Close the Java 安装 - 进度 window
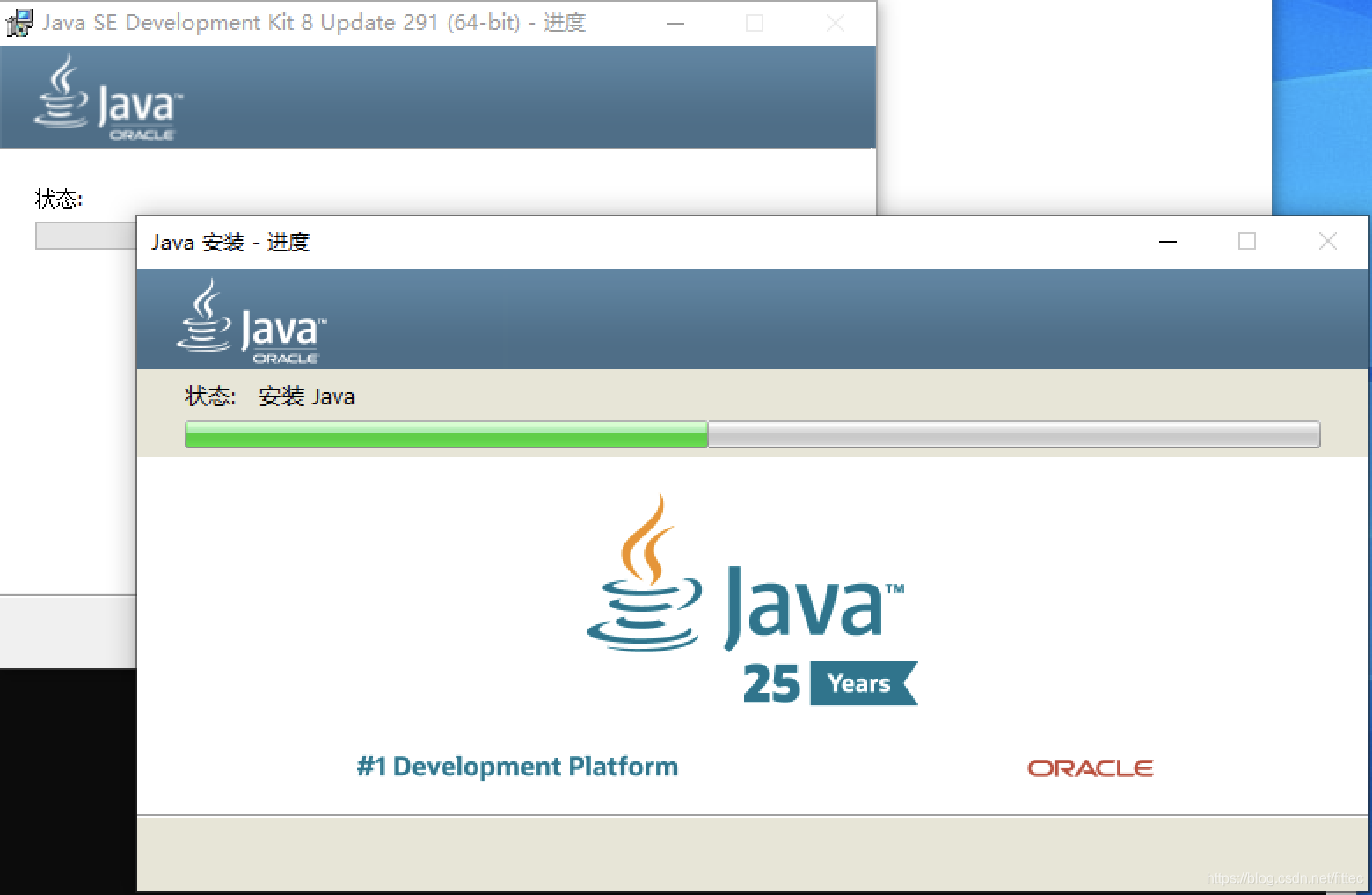Viewport: 1372px width, 895px height. 1328,242
